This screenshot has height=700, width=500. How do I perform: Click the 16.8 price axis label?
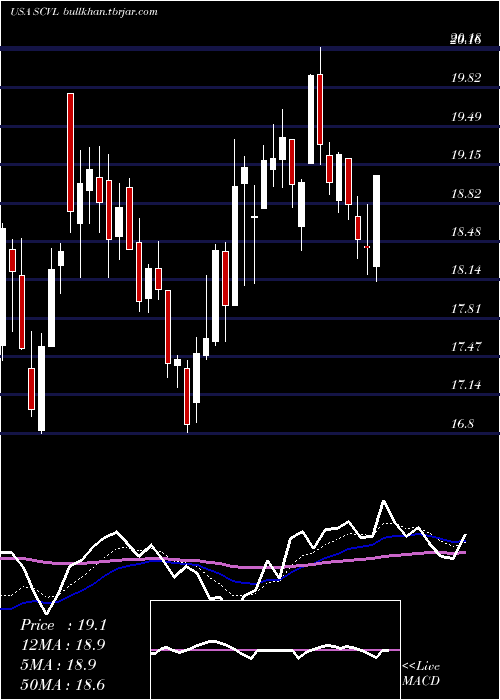(x=463, y=423)
